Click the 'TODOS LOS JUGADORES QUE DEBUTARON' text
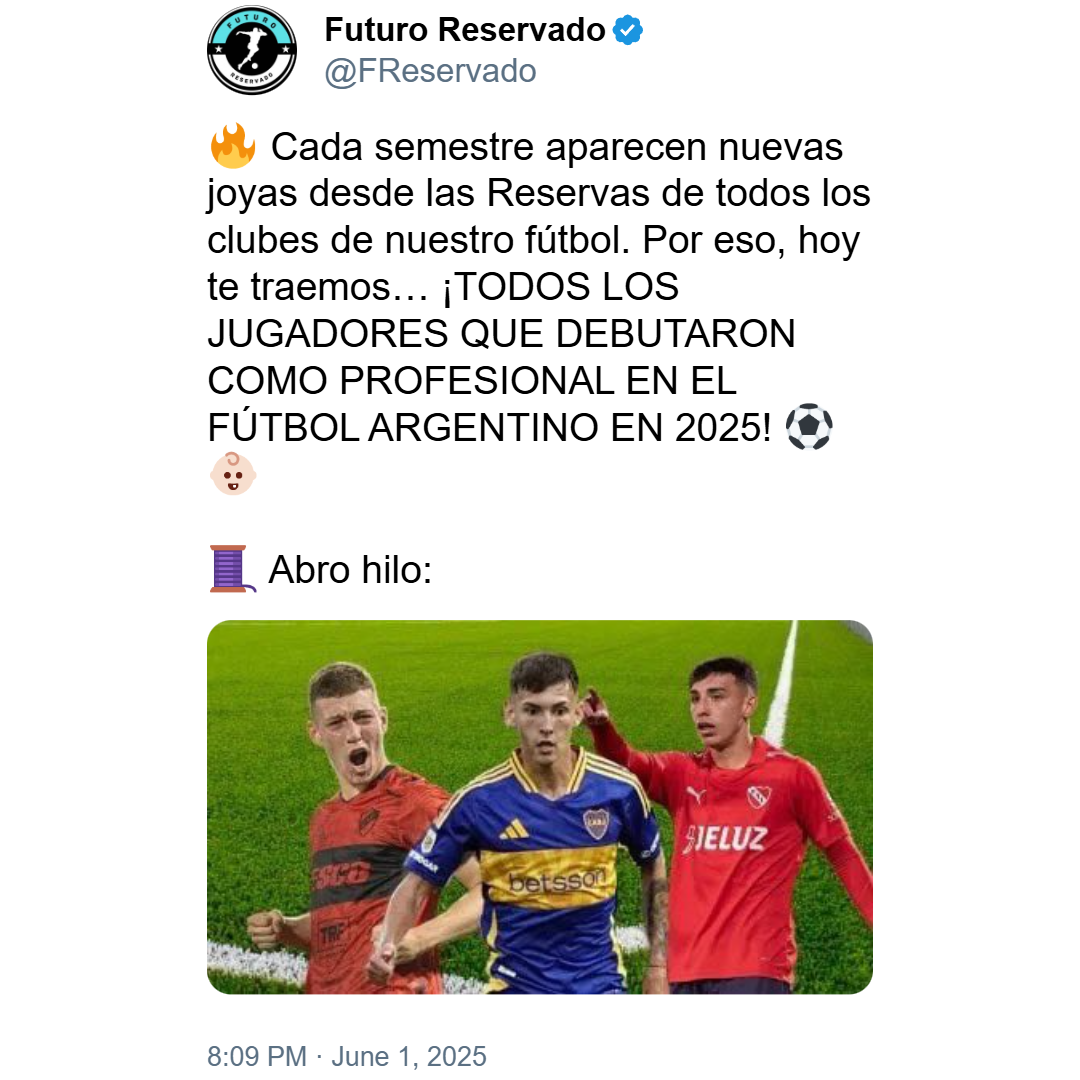The height and width of the screenshot is (1080, 1080). click(501, 310)
